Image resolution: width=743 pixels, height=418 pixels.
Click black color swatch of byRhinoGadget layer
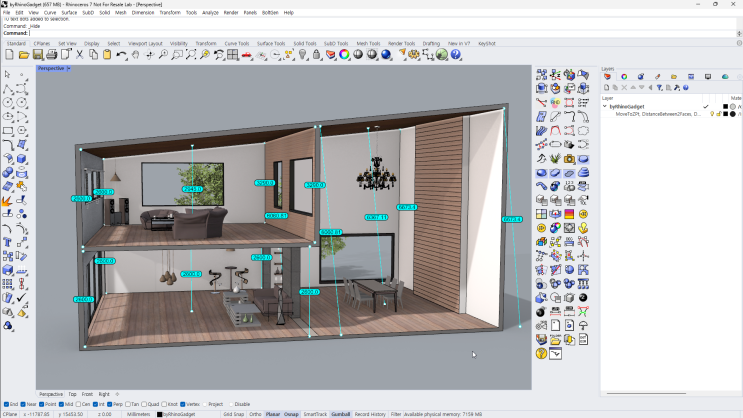click(x=725, y=107)
